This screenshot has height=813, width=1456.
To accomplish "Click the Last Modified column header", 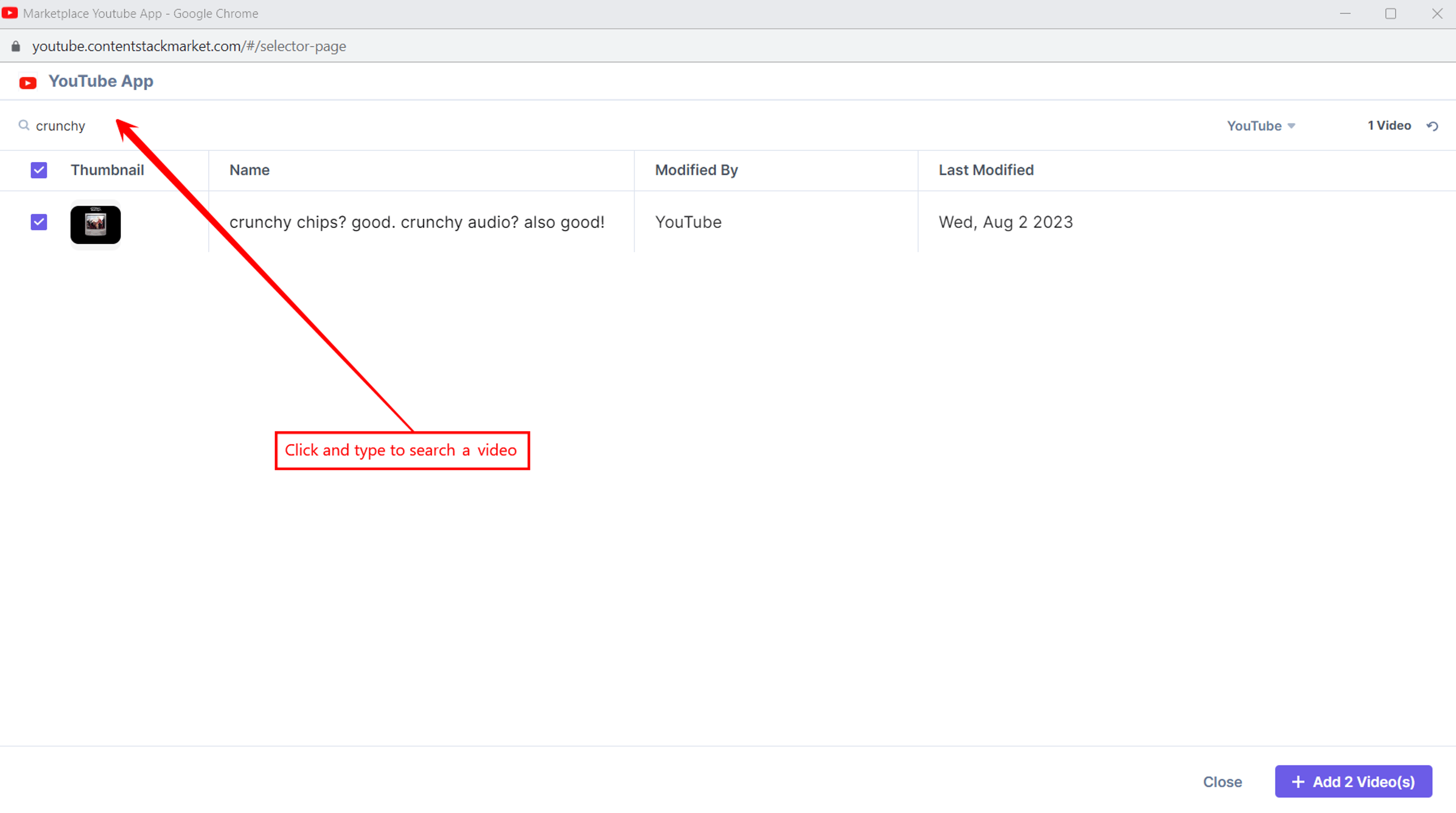I will 986,170.
